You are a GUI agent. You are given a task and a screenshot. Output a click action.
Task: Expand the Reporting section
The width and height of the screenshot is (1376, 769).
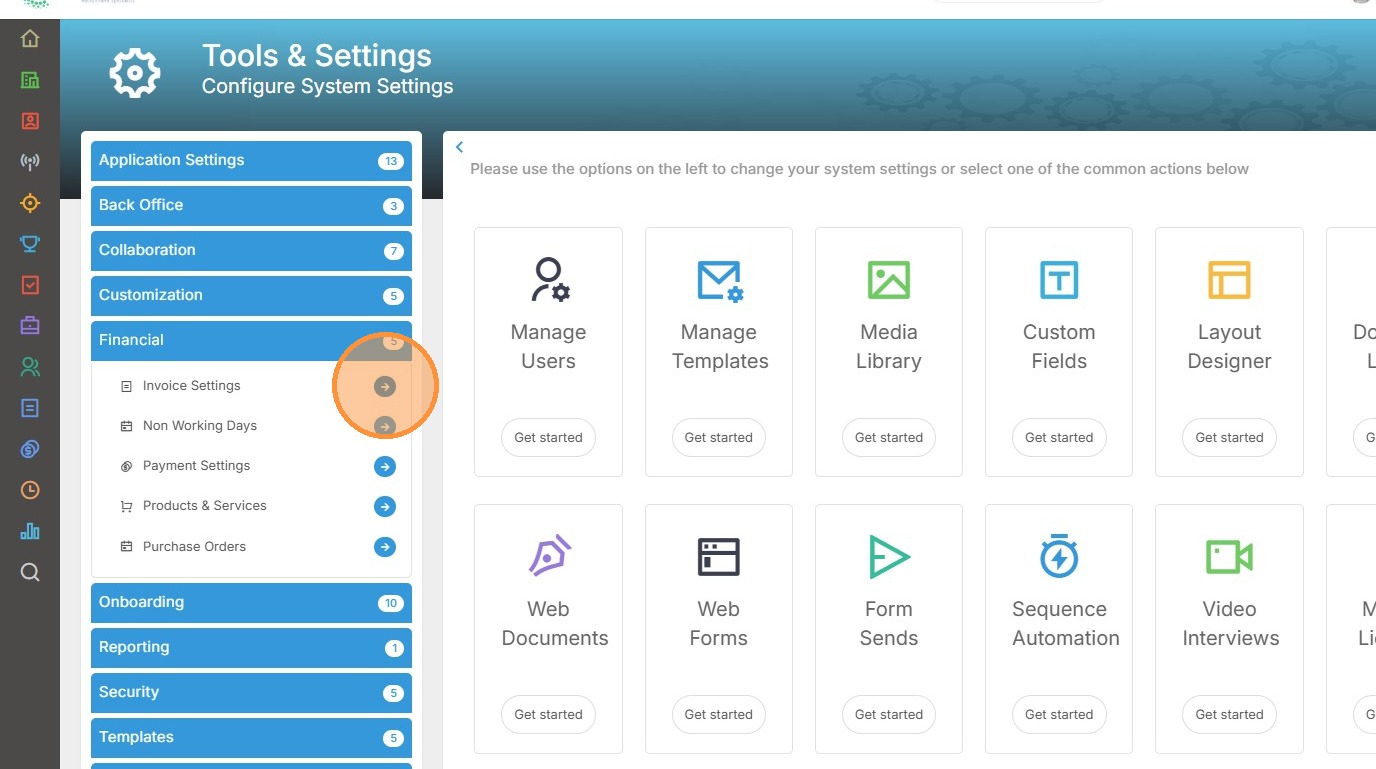(x=251, y=648)
